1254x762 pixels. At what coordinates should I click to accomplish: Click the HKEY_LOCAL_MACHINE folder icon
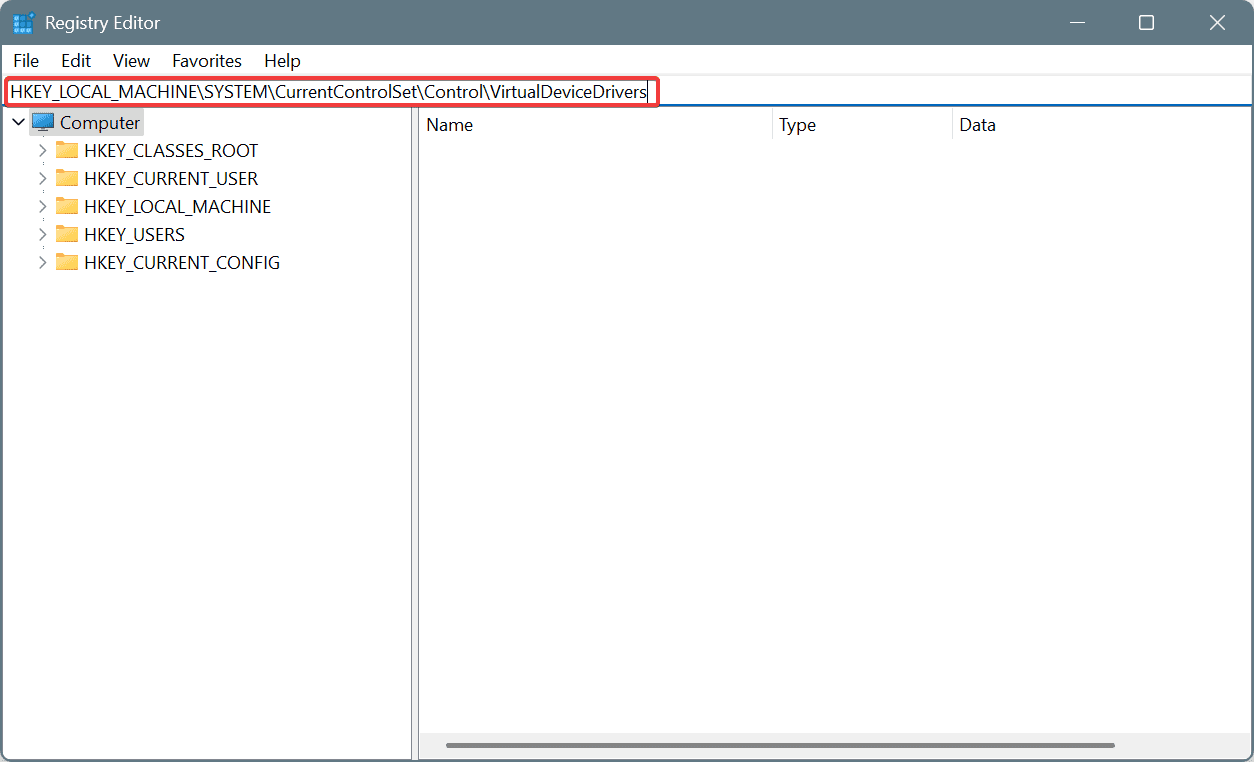click(x=67, y=207)
